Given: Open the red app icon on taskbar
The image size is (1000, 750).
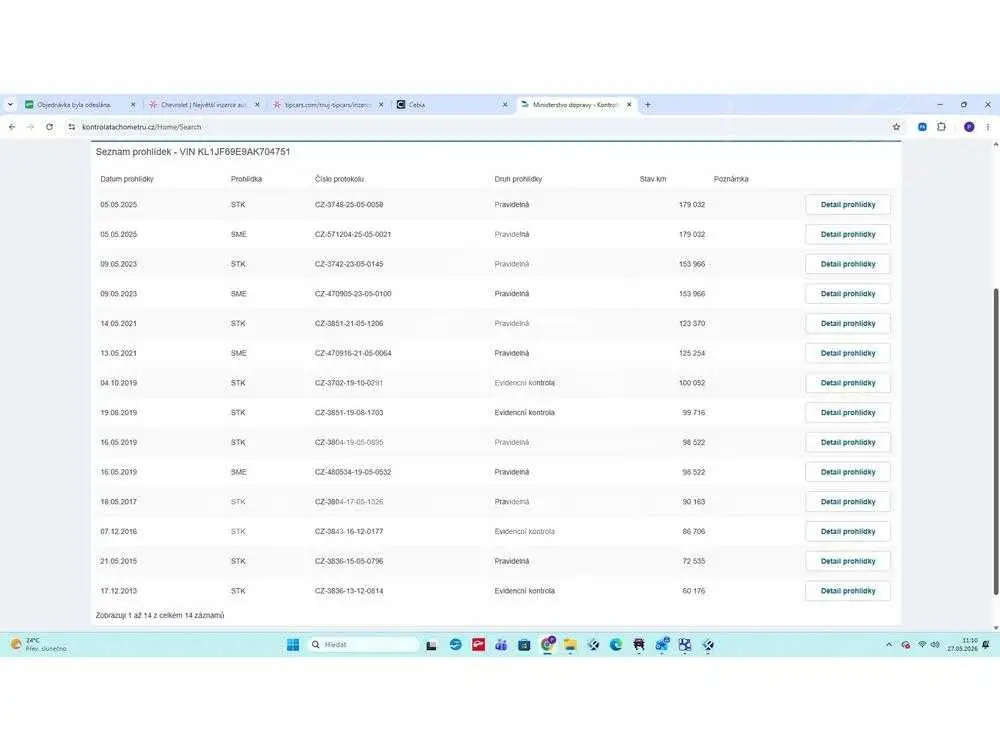Looking at the screenshot, I should click(x=478, y=645).
